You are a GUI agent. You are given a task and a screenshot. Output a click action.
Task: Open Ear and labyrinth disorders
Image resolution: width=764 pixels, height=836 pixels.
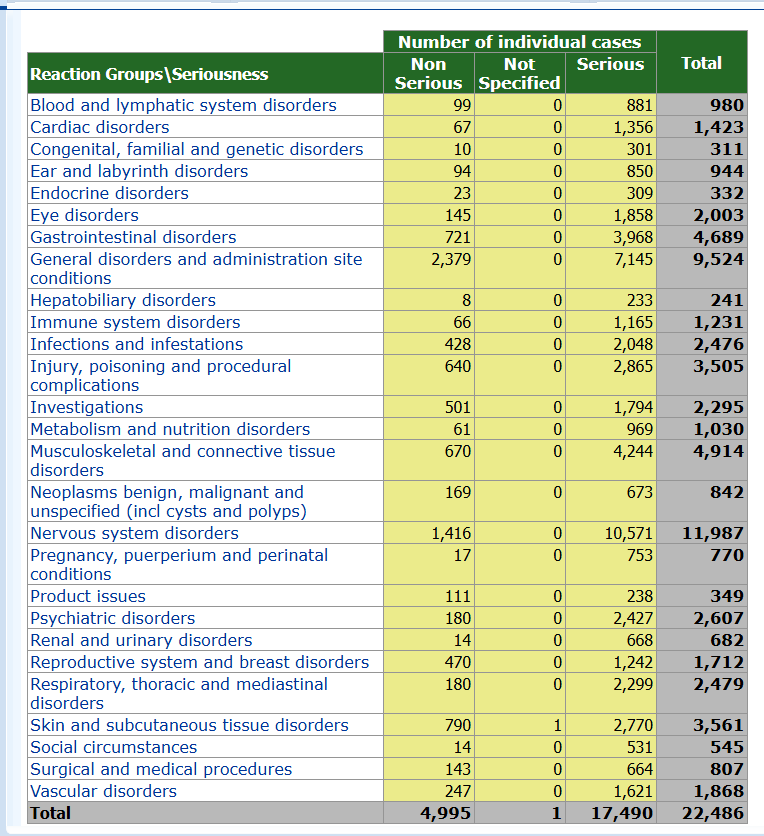click(139, 171)
